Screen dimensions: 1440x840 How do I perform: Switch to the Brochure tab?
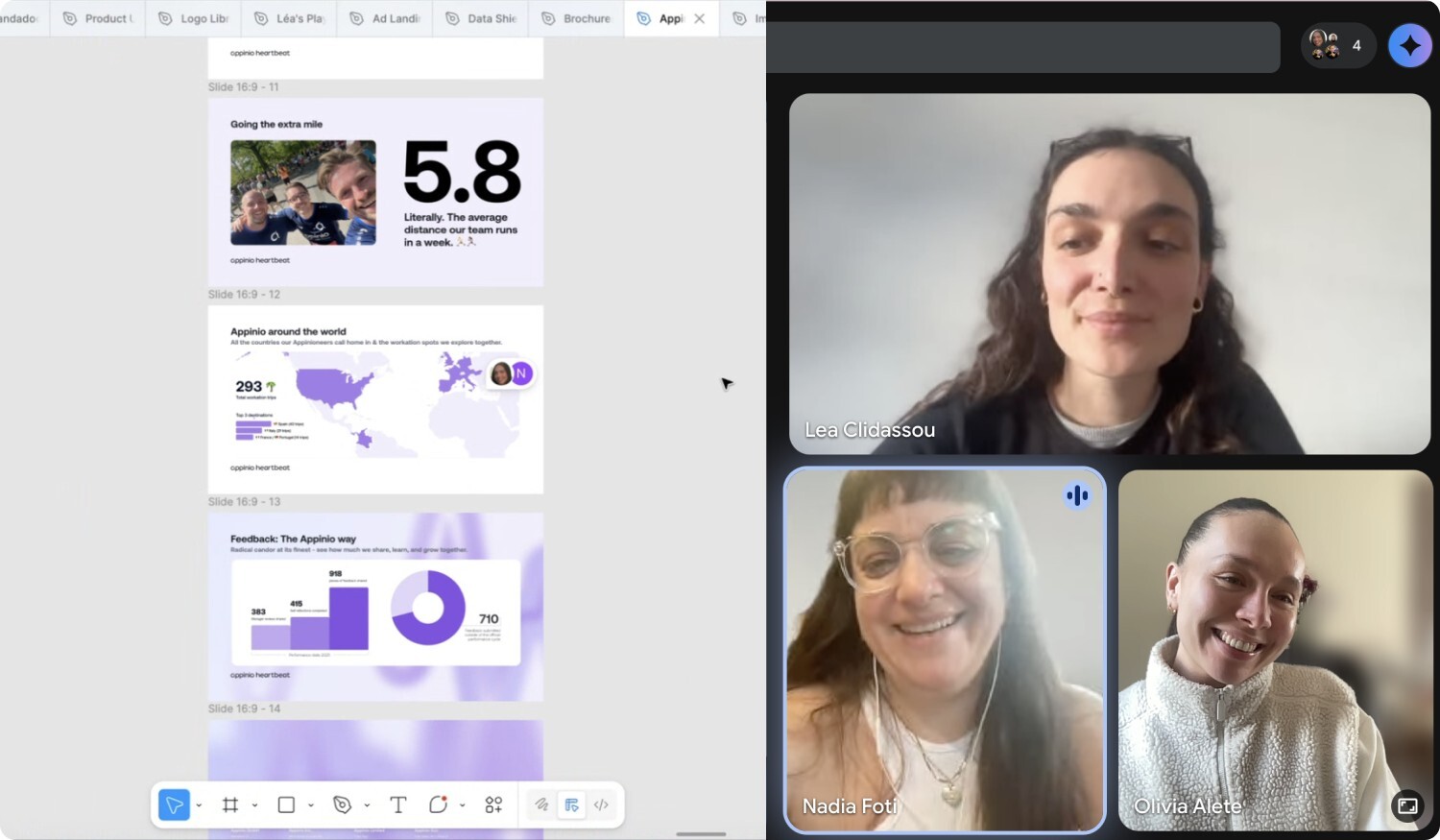pyautogui.click(x=576, y=18)
